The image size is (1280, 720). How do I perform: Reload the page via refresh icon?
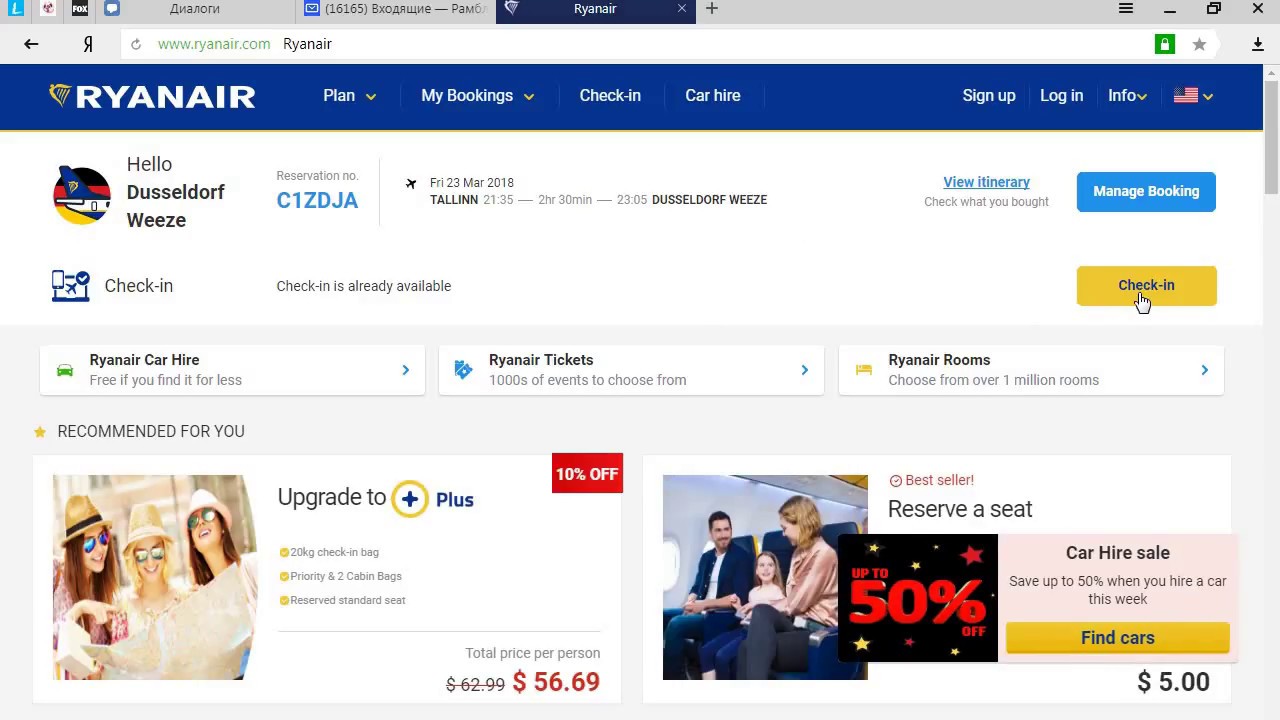(x=136, y=44)
